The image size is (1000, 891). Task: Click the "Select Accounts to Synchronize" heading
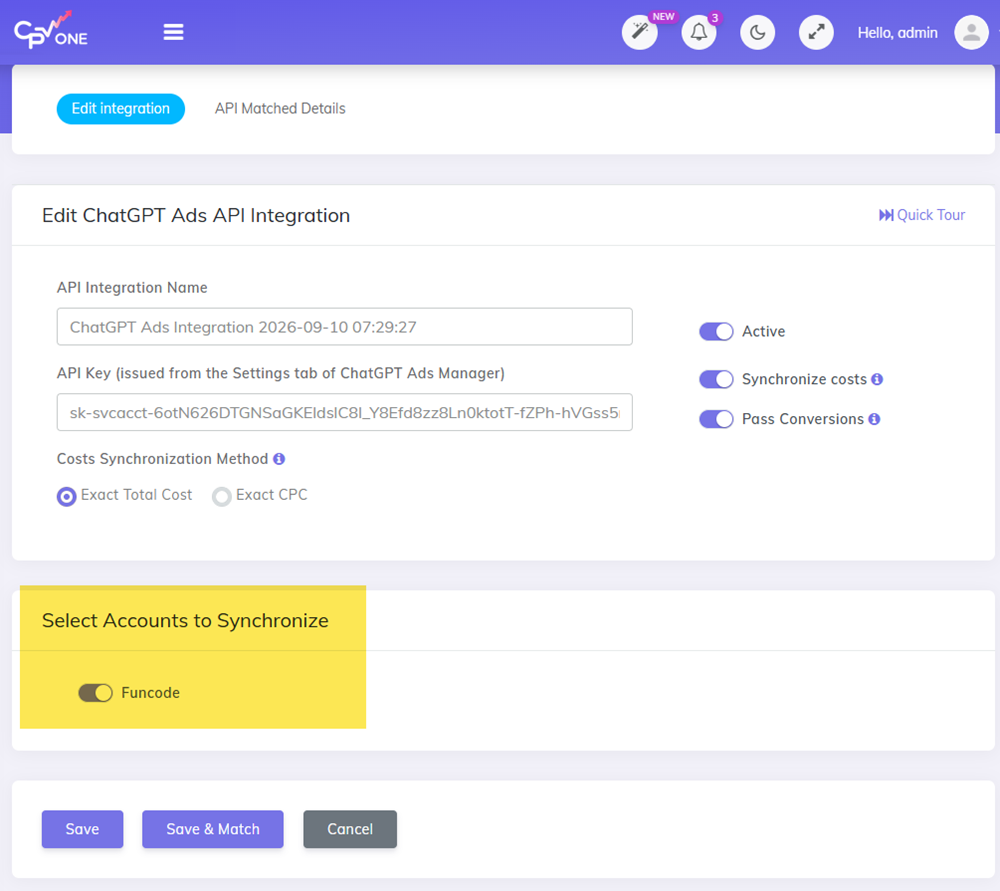point(185,621)
